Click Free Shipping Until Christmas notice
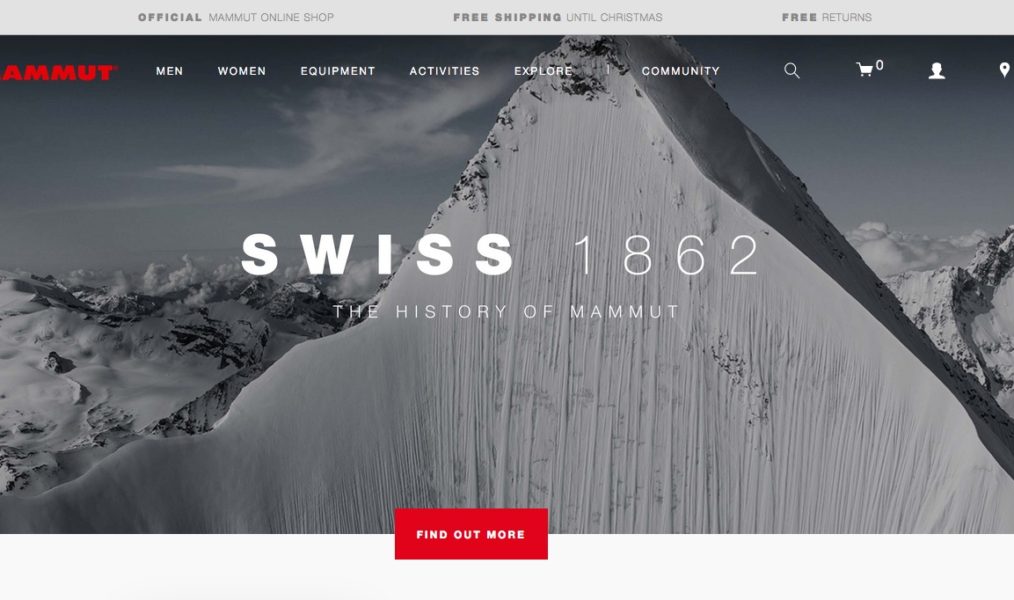This screenshot has width=1014, height=600. pyautogui.click(x=557, y=17)
